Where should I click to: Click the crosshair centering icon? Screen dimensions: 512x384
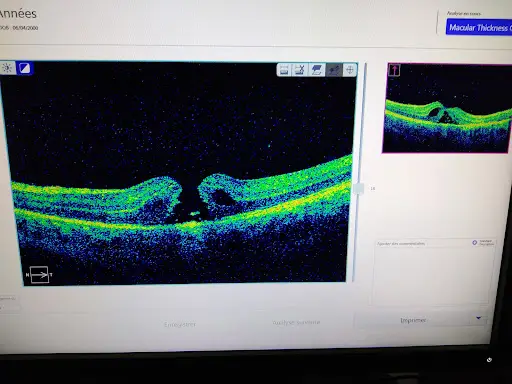350,70
